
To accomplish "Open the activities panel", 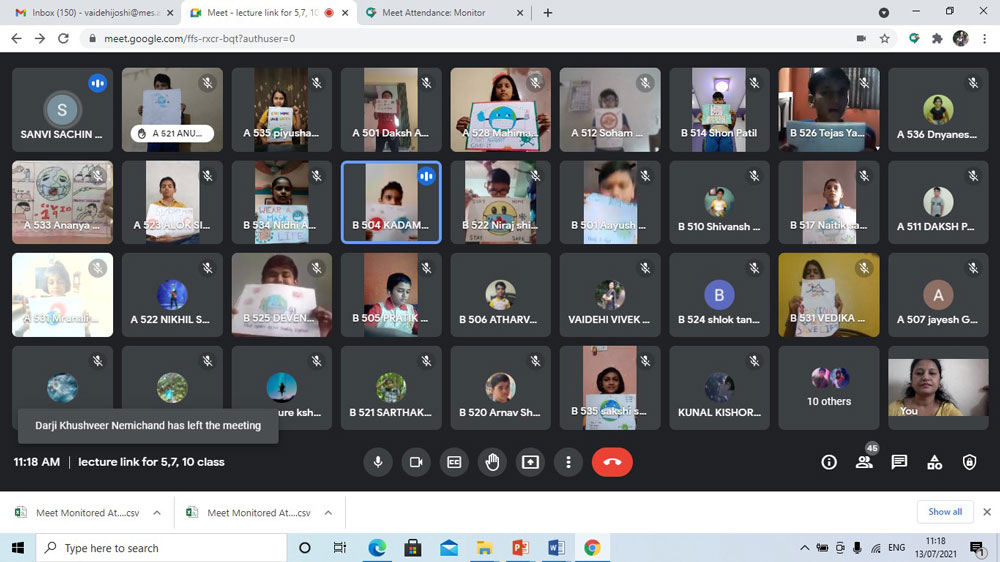I will point(934,462).
